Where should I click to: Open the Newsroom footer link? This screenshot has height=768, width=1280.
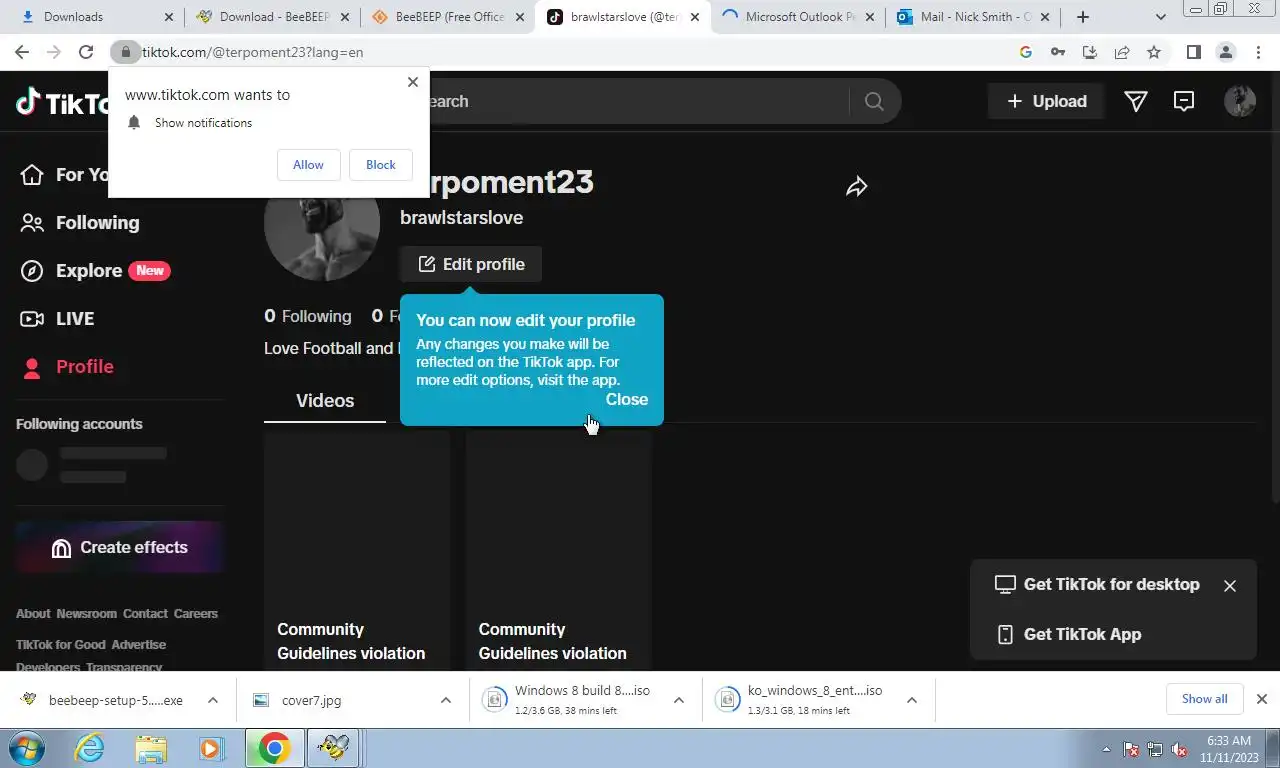87,614
